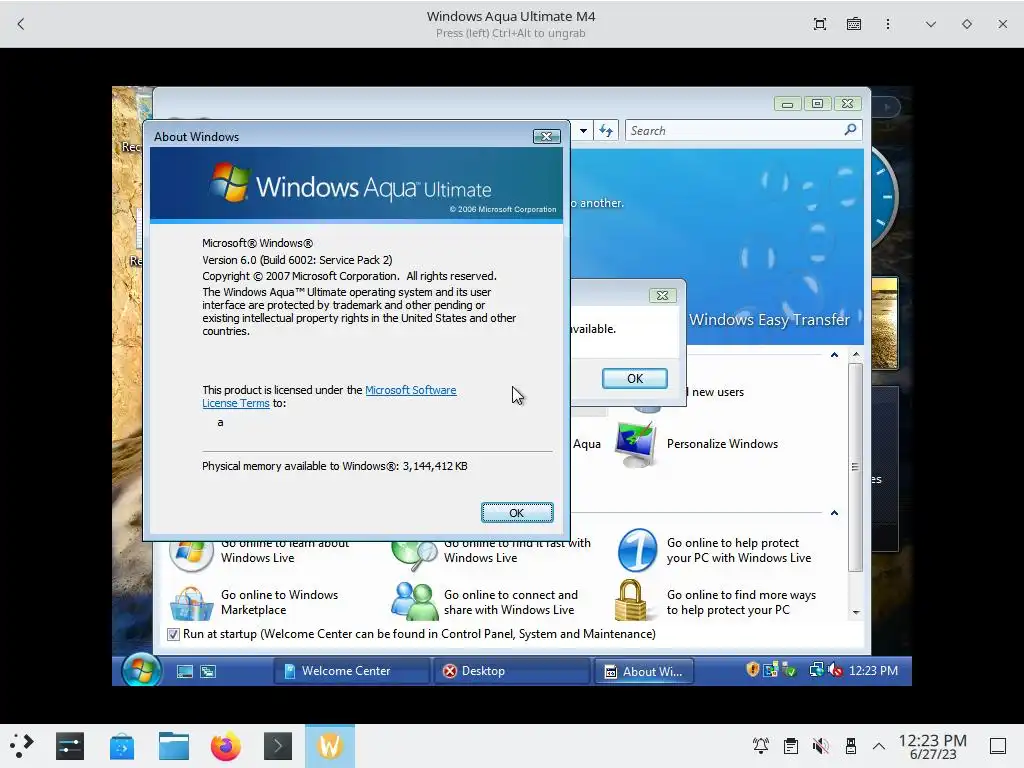Open the host file manager
The width and height of the screenshot is (1024, 768).
point(174,746)
